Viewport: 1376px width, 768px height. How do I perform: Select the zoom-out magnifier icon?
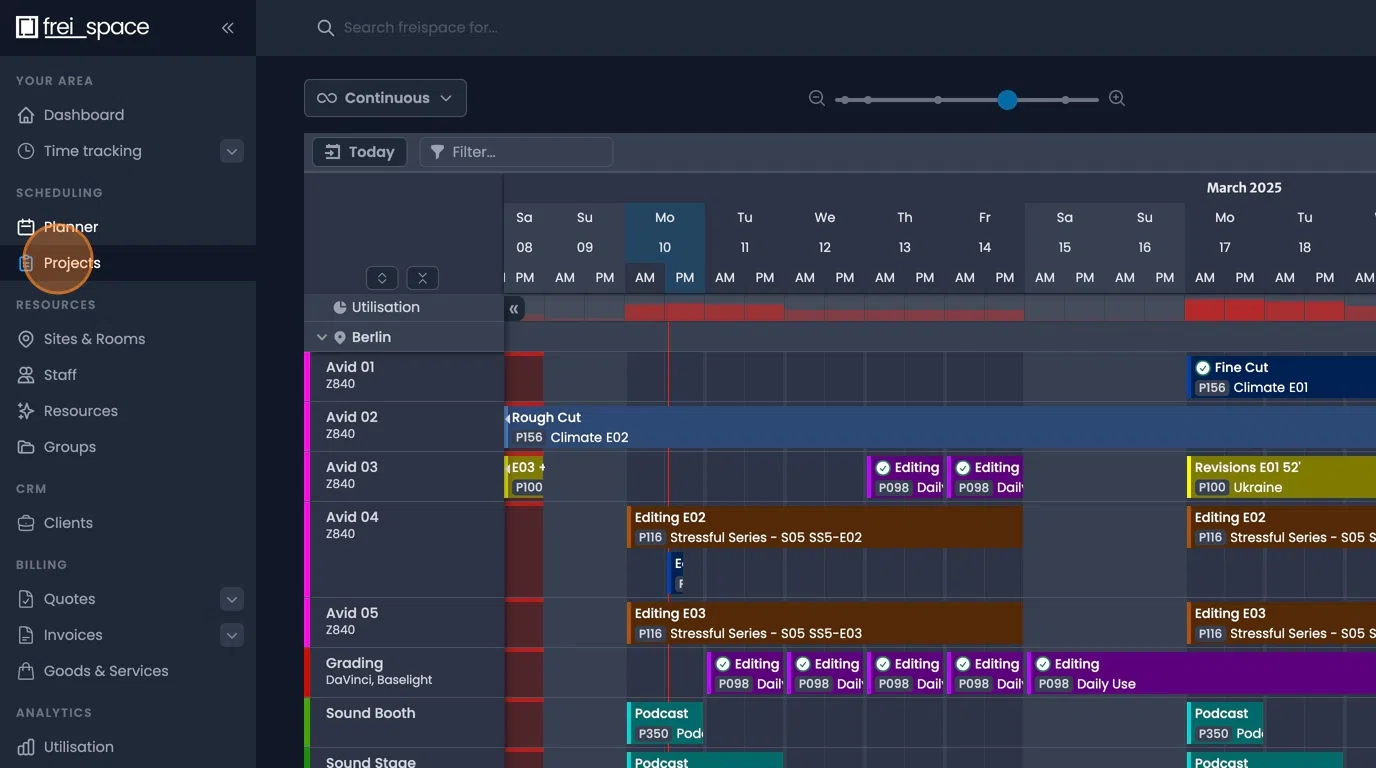click(x=816, y=98)
